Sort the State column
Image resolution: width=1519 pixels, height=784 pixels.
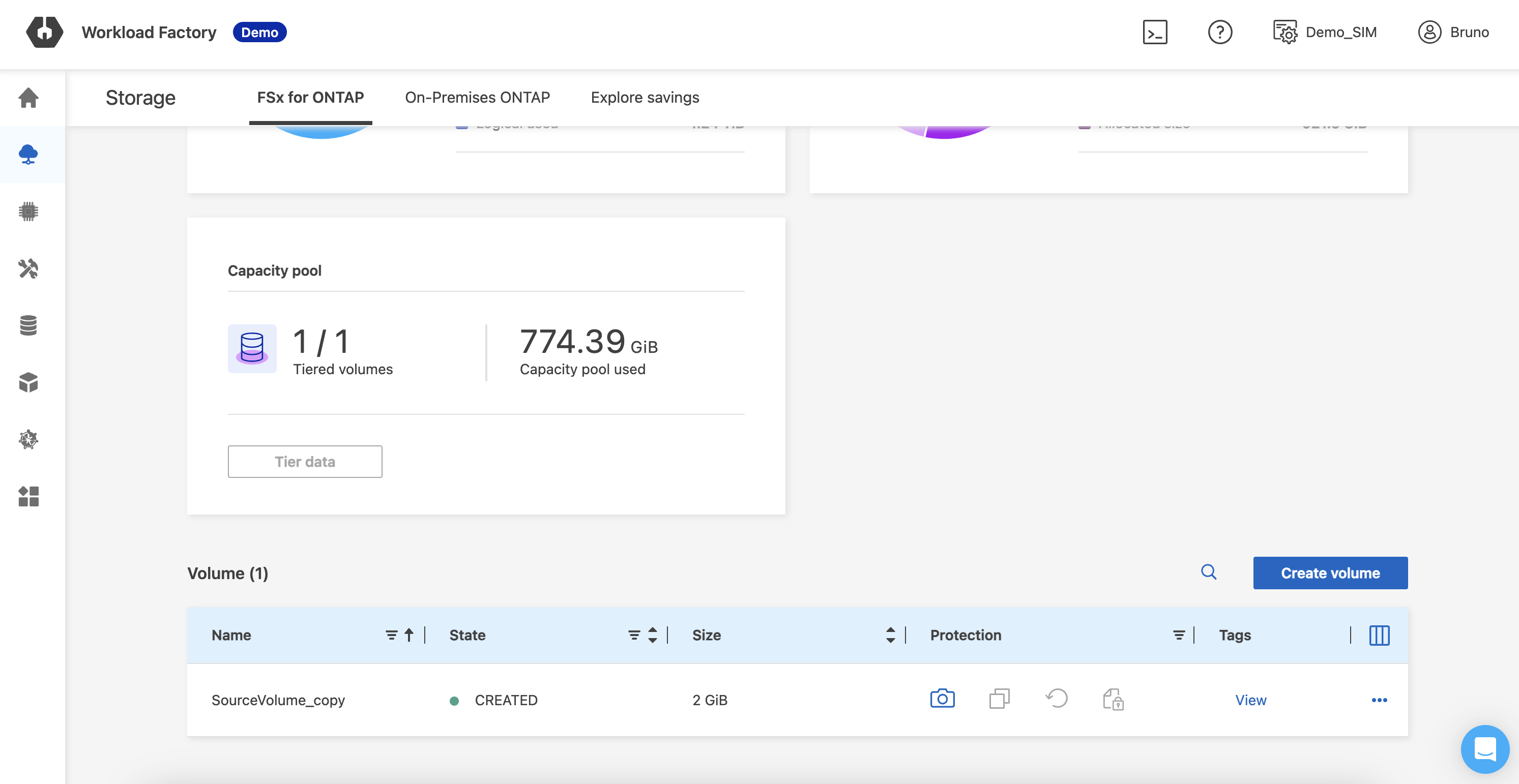click(652, 635)
